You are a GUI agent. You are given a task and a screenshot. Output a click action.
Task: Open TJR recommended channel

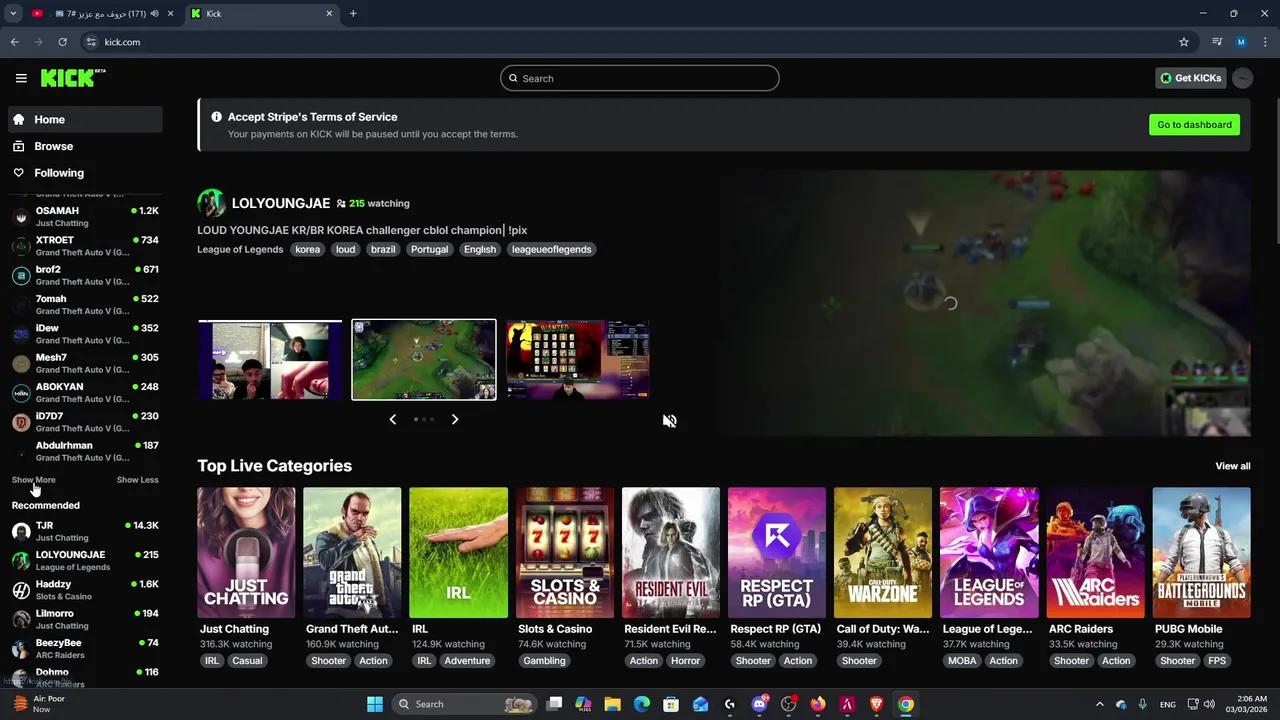[85, 531]
